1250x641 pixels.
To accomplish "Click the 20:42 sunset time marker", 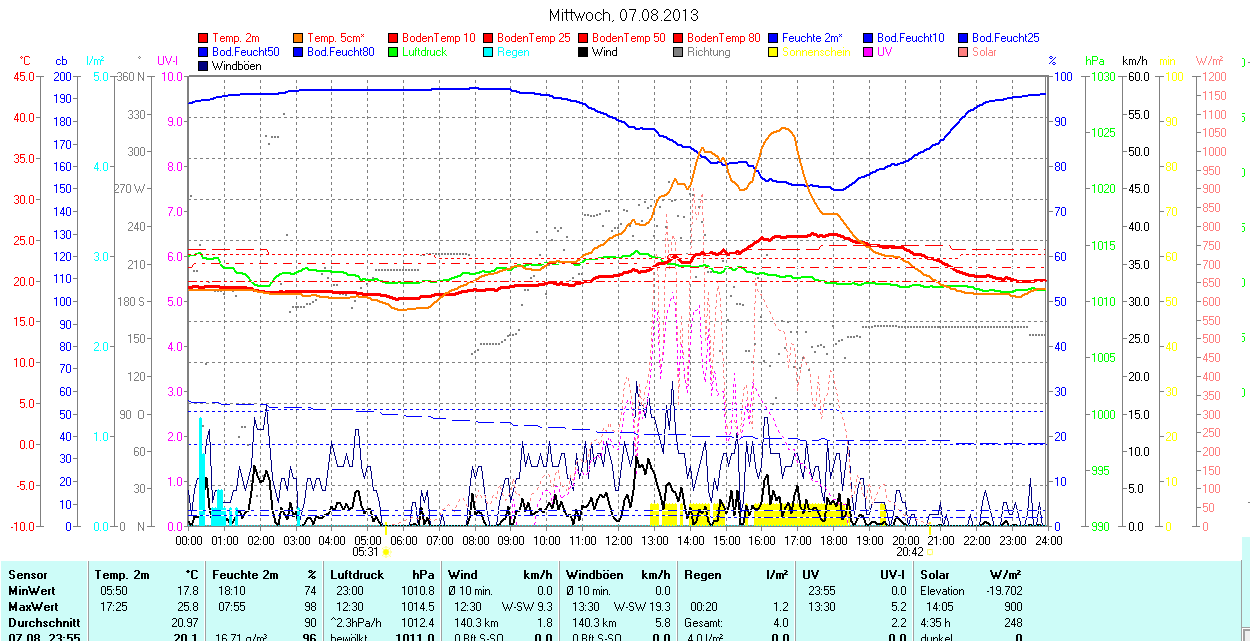I will tap(908, 551).
